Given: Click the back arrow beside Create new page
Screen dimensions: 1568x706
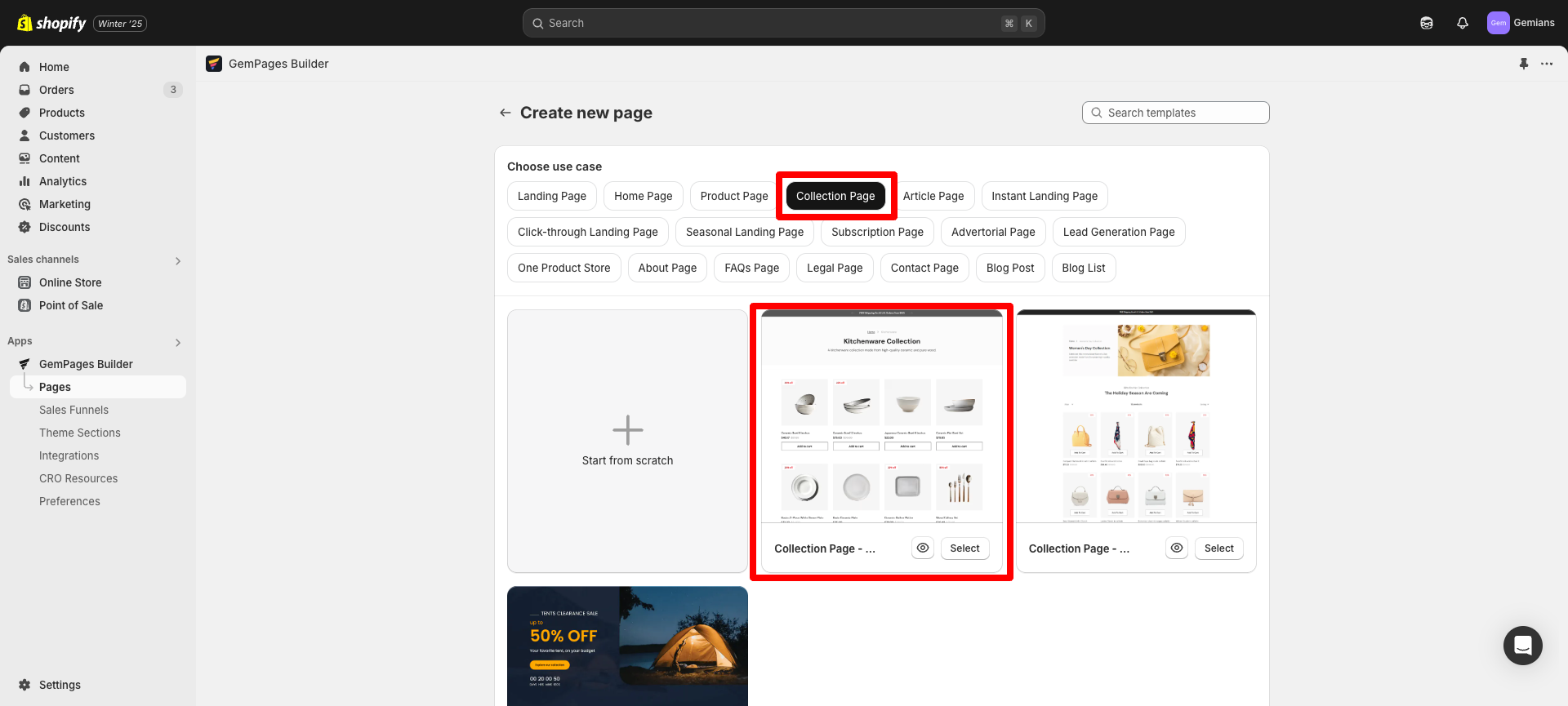Looking at the screenshot, I should coord(506,113).
